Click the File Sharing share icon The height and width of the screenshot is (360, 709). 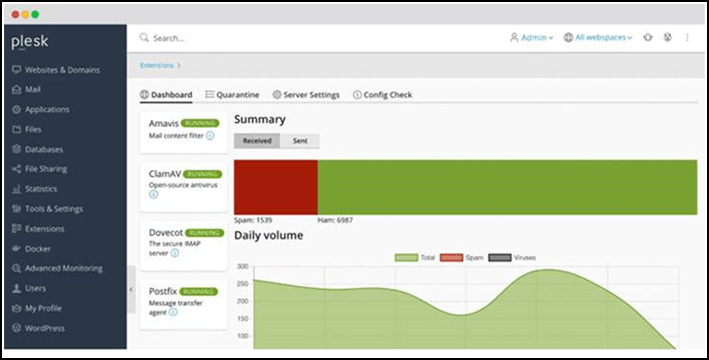(x=17, y=169)
